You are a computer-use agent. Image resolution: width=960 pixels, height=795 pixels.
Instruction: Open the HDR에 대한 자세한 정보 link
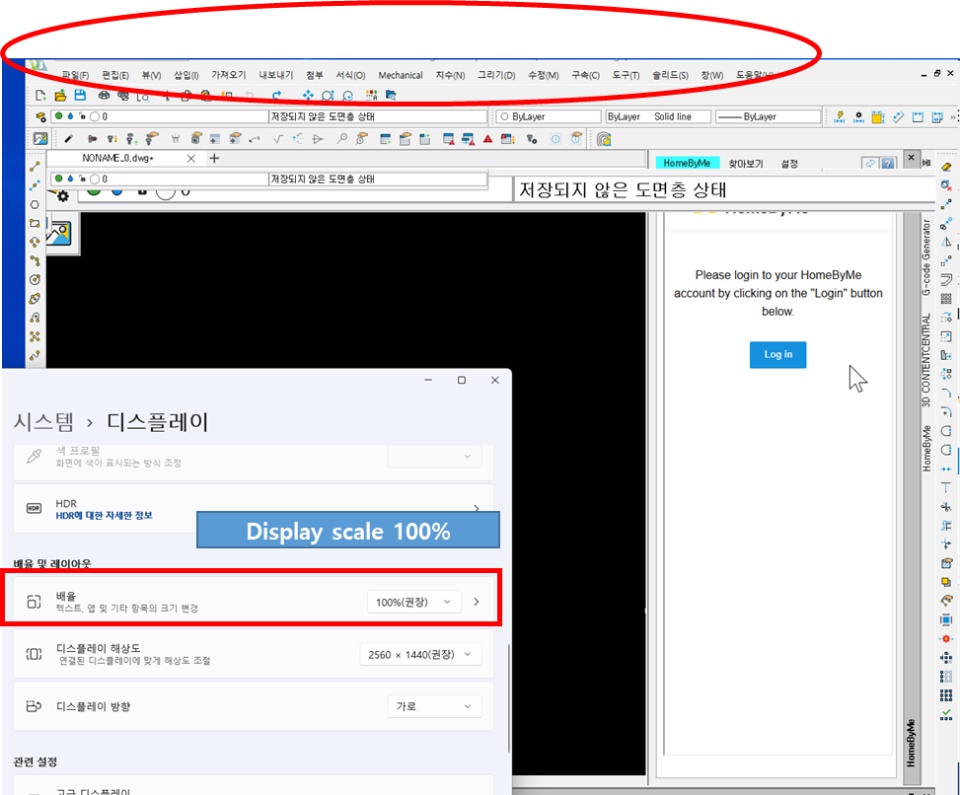click(x=104, y=516)
